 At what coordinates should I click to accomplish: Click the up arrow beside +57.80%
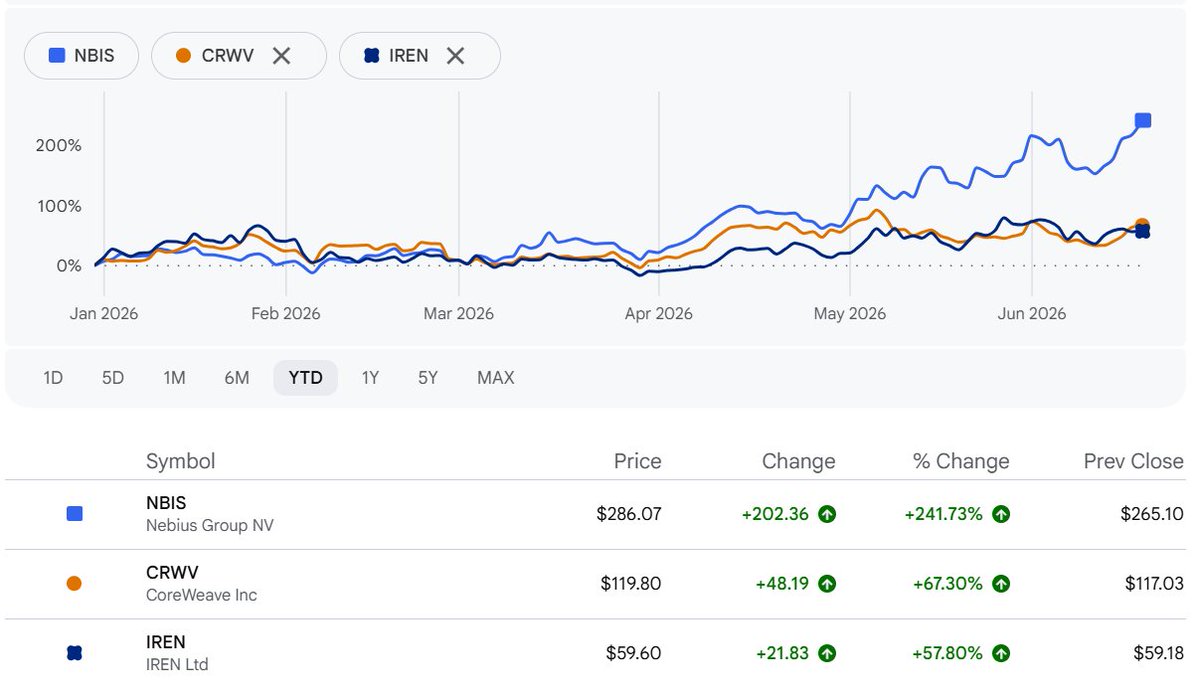[x=1001, y=653]
